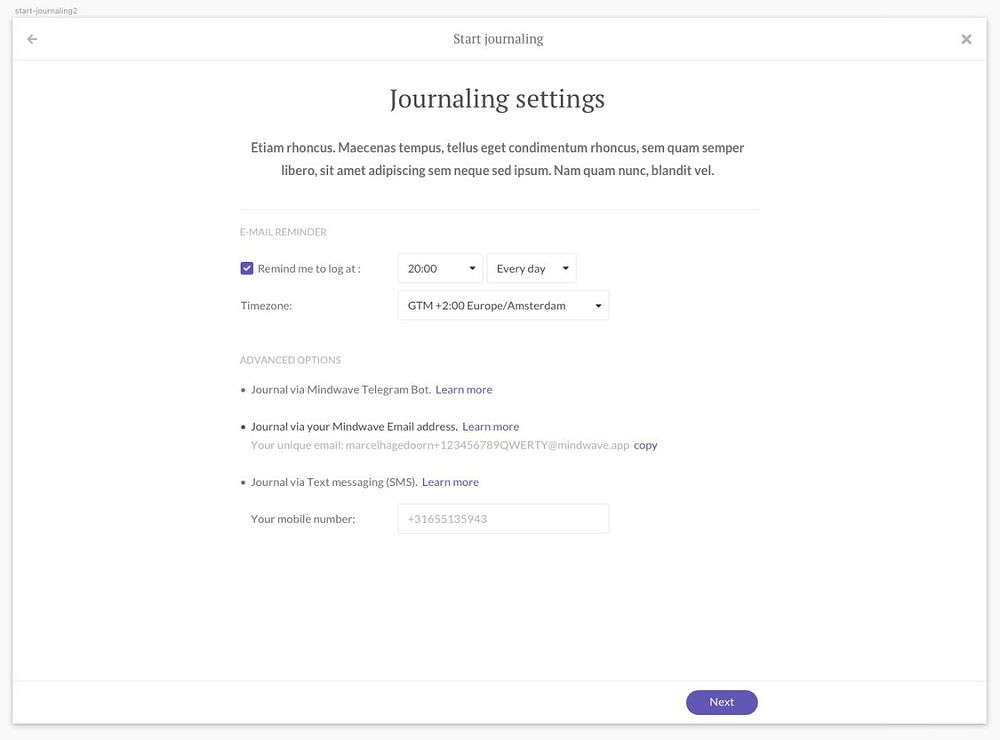The height and width of the screenshot is (740, 1000).
Task: Click the Remind me to log label
Action: coord(309,268)
